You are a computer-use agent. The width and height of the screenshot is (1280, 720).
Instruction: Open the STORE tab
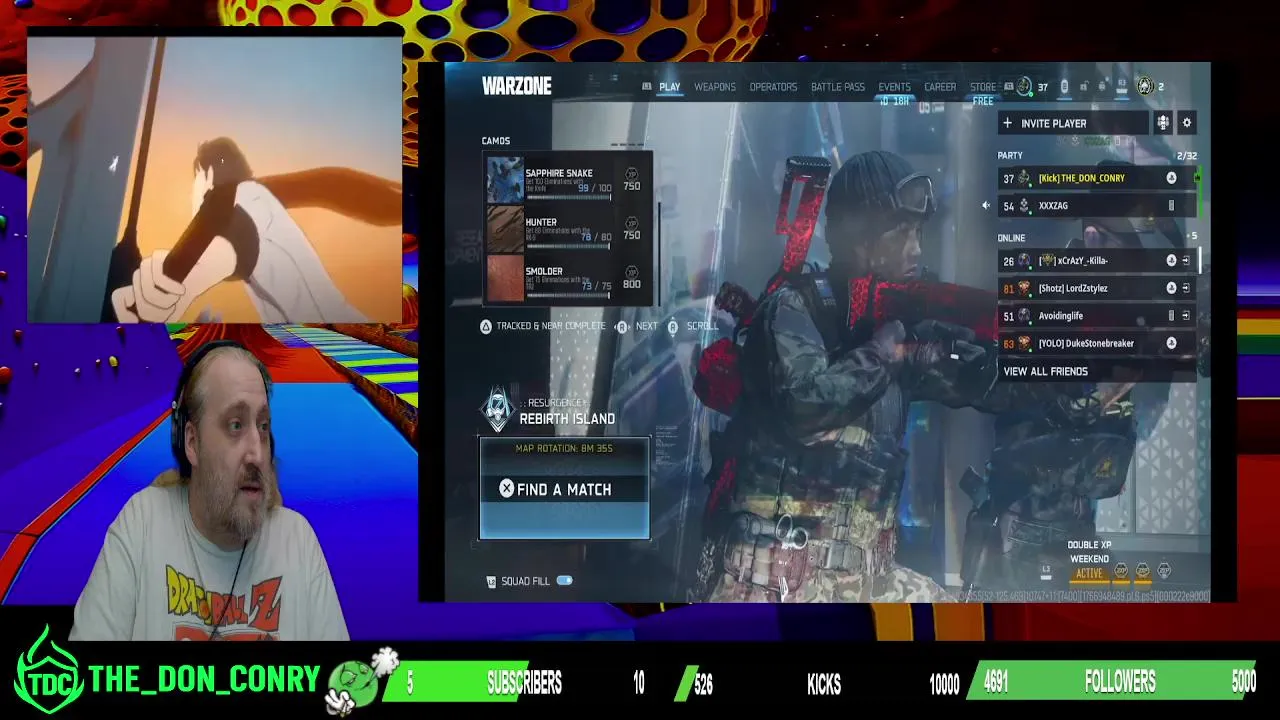tap(983, 87)
